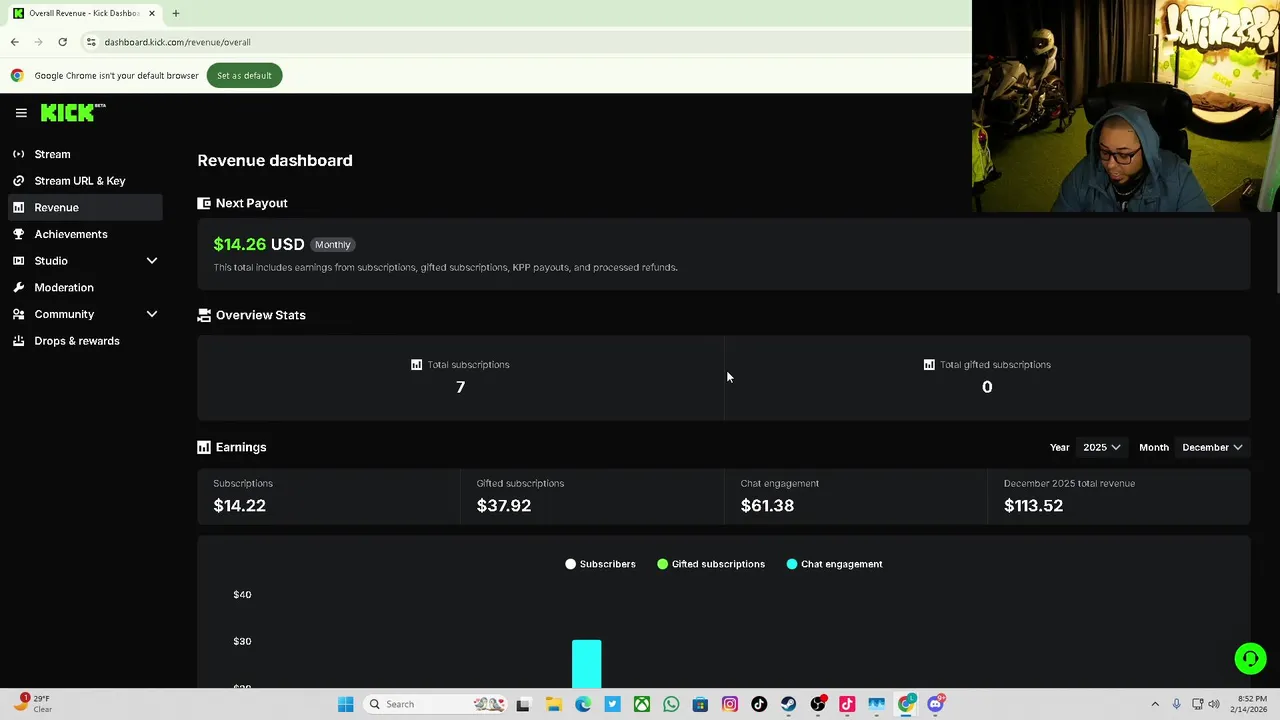Open Microsoft Store from the taskbar
Viewport: 1280px width, 720px height.
(x=700, y=704)
